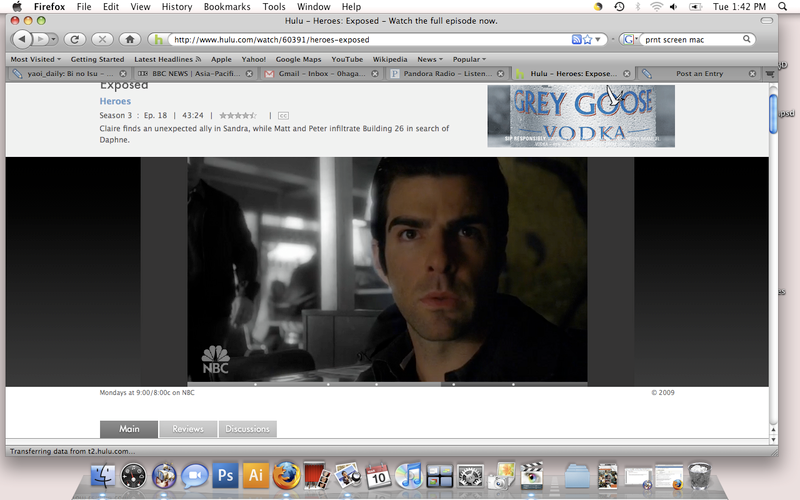Click the volume icon in menu bar
Screen dimensions: 800x500
point(673,7)
